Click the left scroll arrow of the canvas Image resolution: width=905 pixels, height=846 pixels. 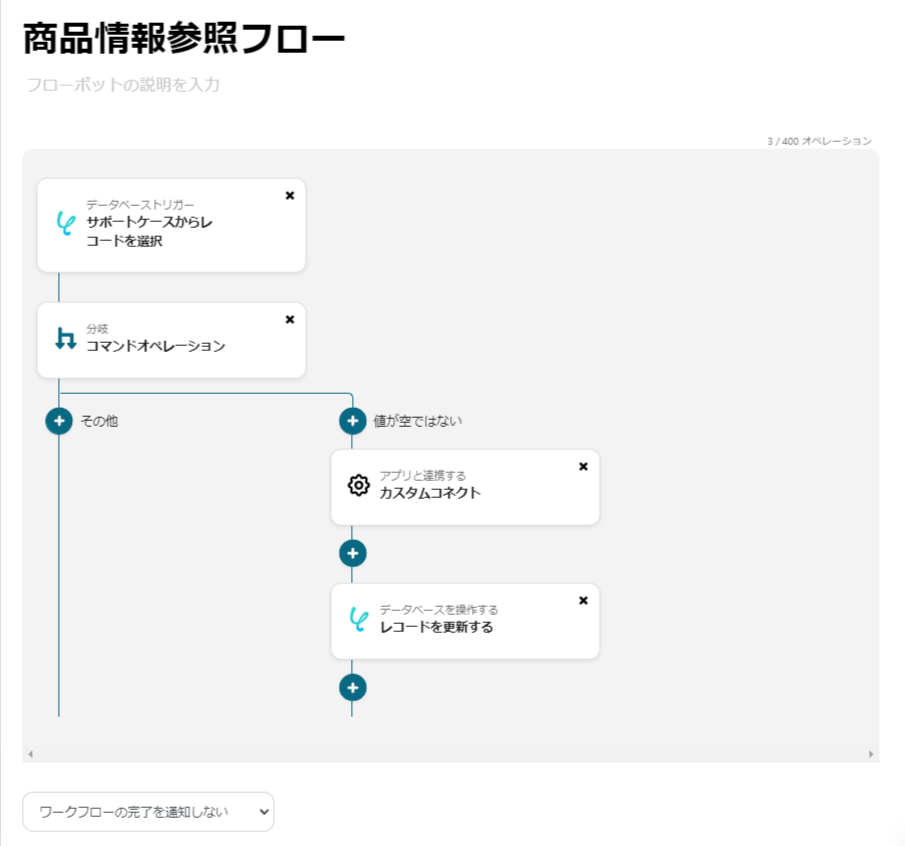coord(31,754)
